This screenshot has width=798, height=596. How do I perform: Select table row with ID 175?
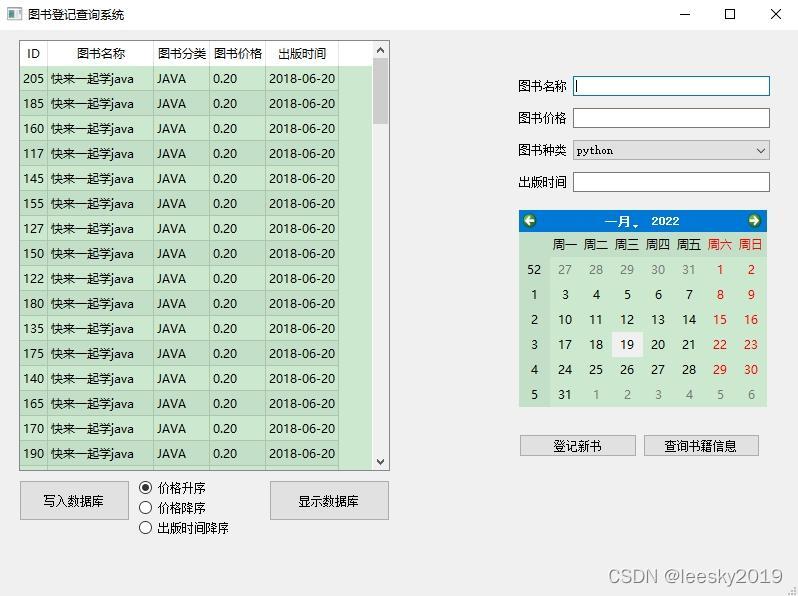[x=179, y=353]
